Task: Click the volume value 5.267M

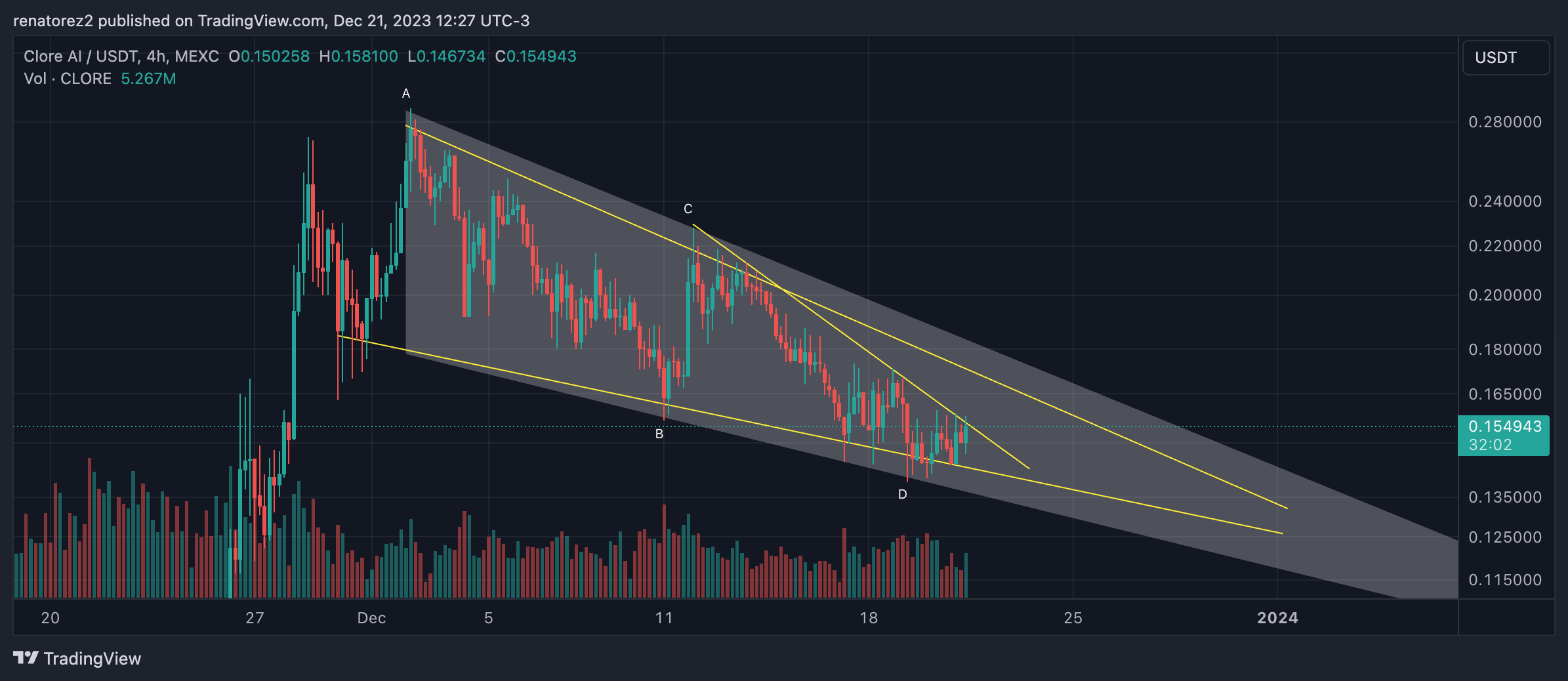Action: pyautogui.click(x=148, y=79)
